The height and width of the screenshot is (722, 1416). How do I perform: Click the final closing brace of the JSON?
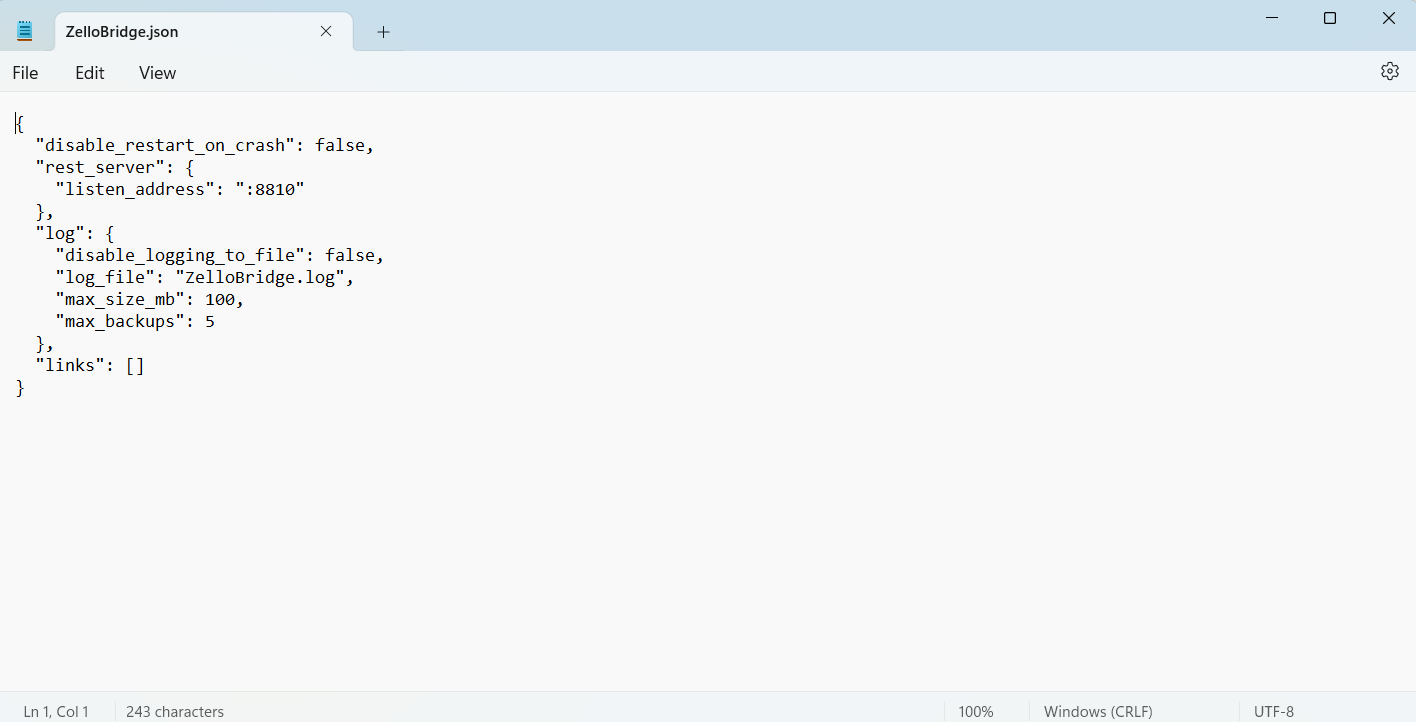pyautogui.click(x=20, y=388)
